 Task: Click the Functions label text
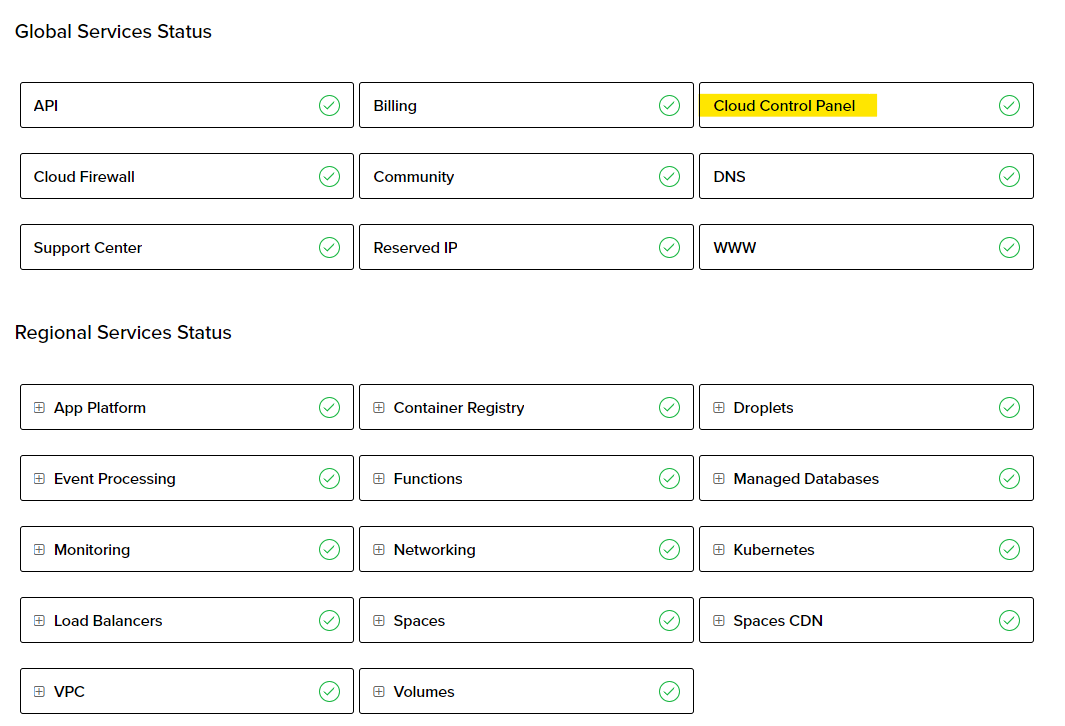point(428,479)
